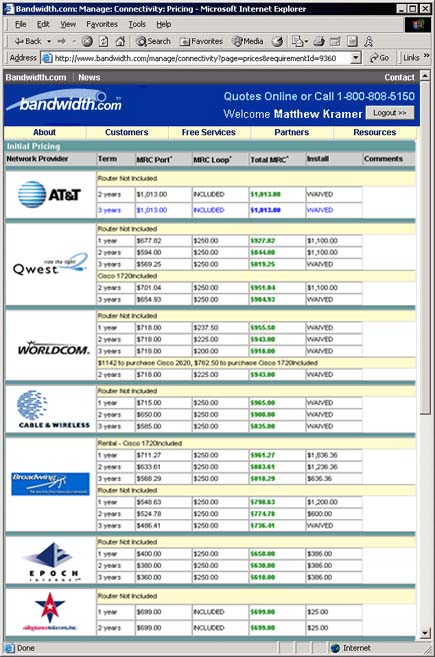The width and height of the screenshot is (435, 657).
Task: Click the Cable & Wireless logo
Action: (x=54, y=409)
